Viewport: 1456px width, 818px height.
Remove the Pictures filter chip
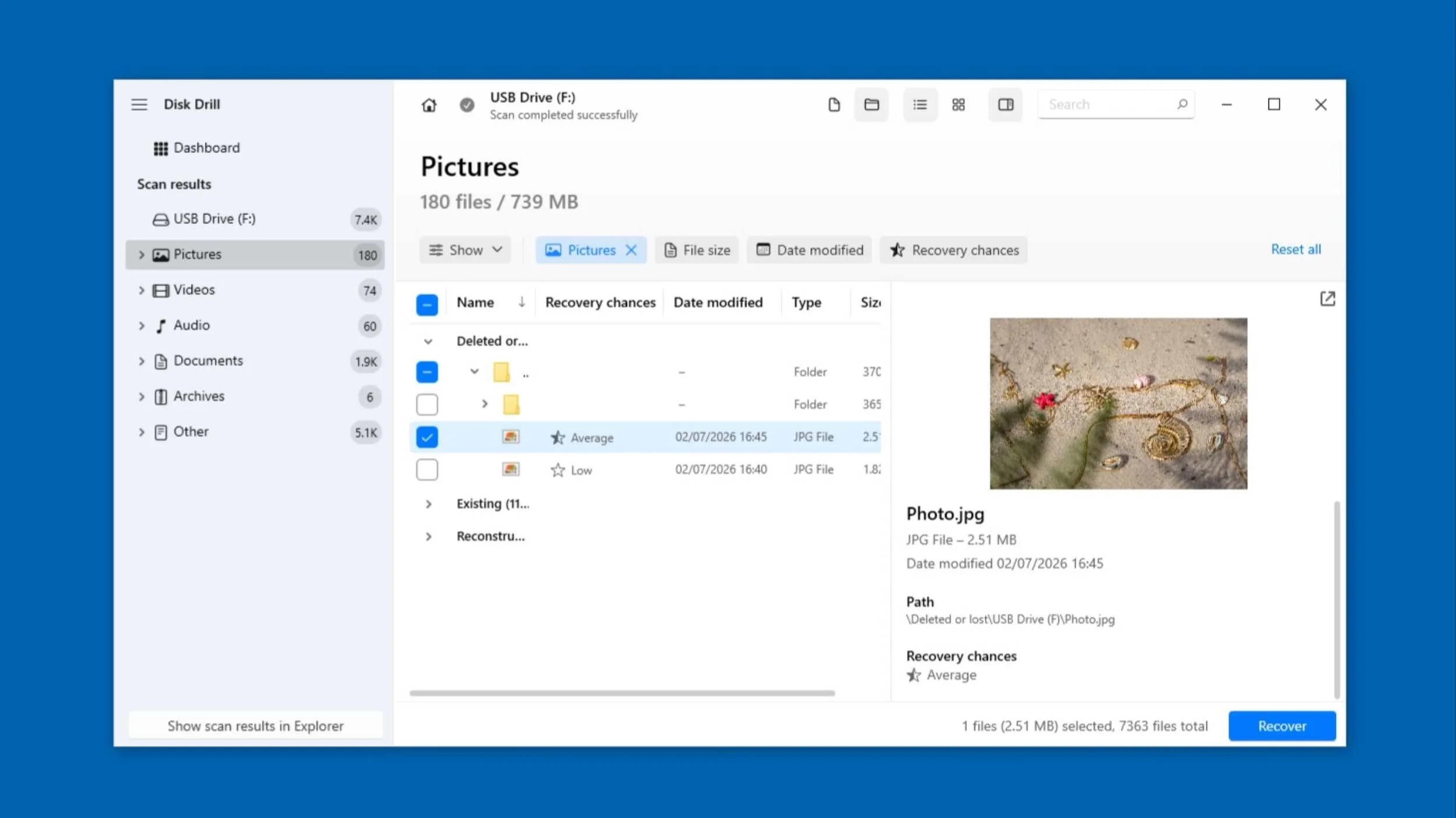631,250
